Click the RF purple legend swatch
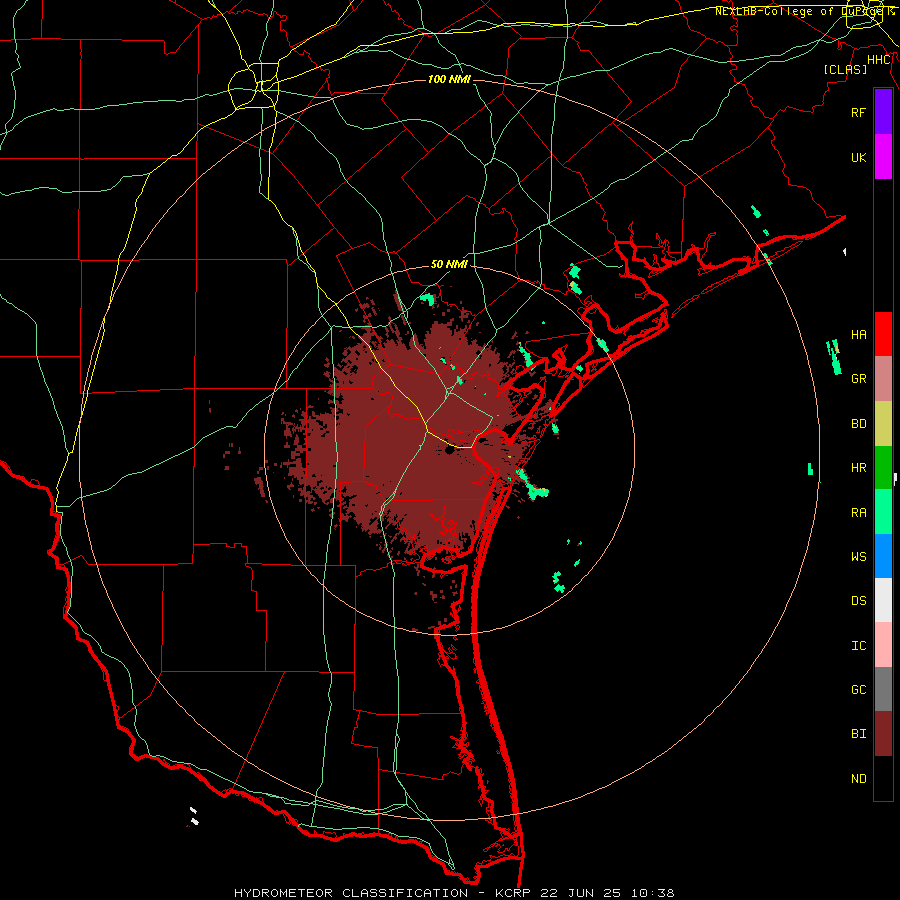900x900 pixels. tap(883, 112)
